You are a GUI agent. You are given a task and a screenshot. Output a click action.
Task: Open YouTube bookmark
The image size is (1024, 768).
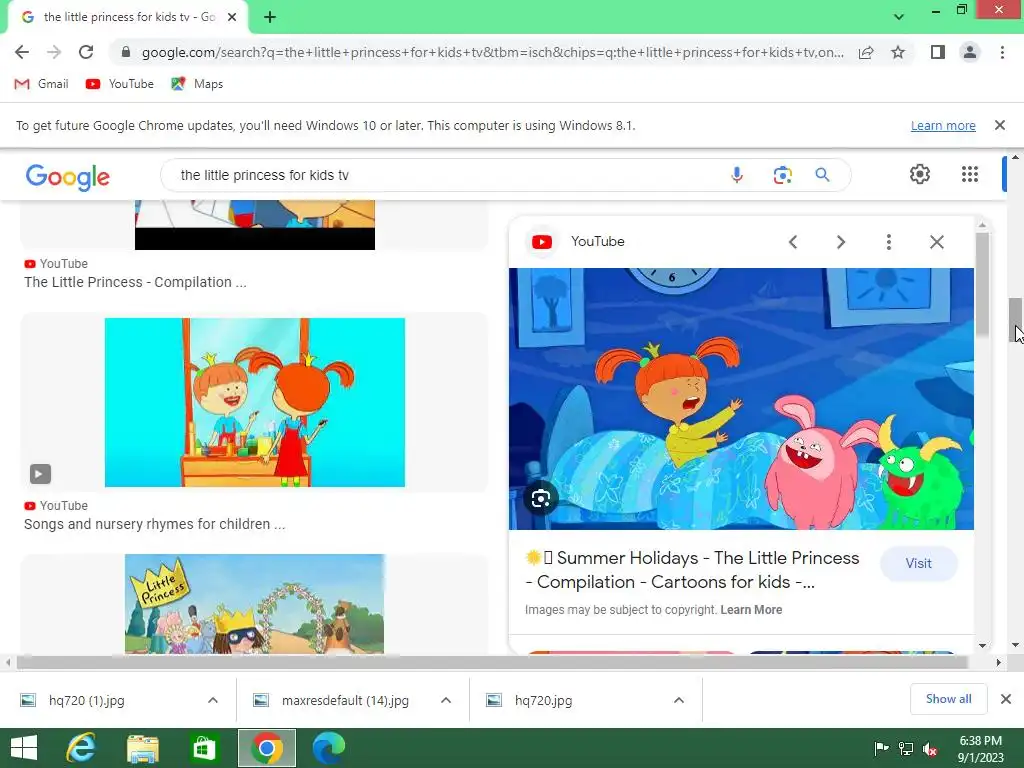click(120, 84)
